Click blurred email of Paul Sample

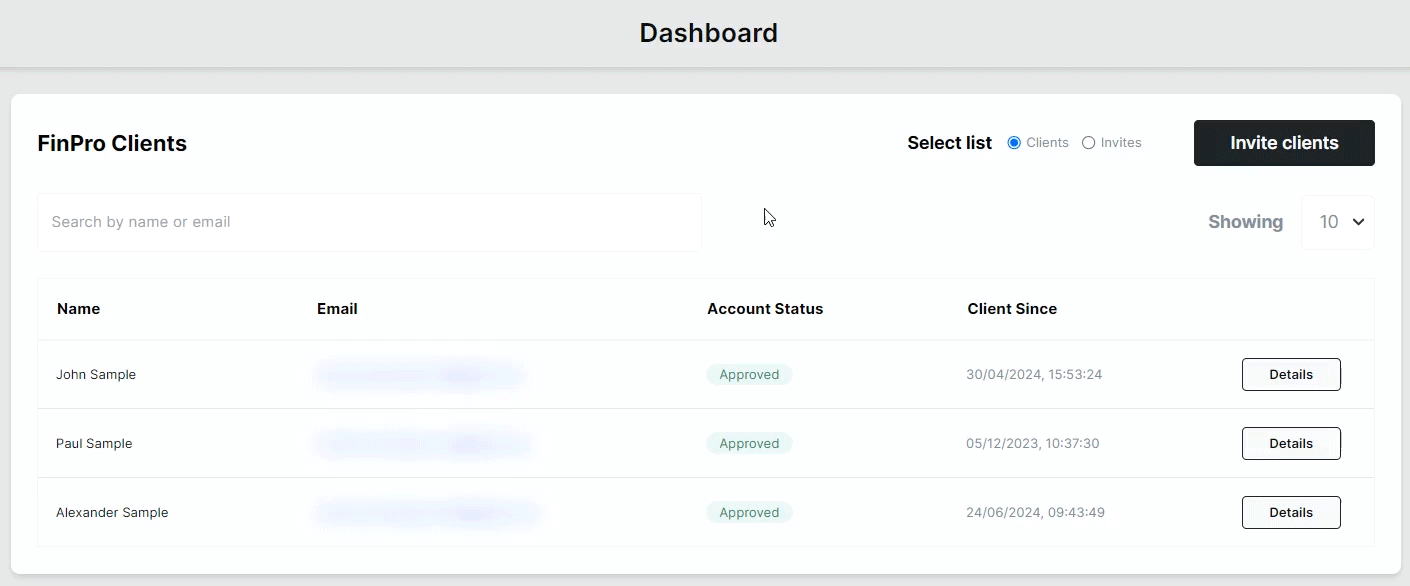(422, 444)
